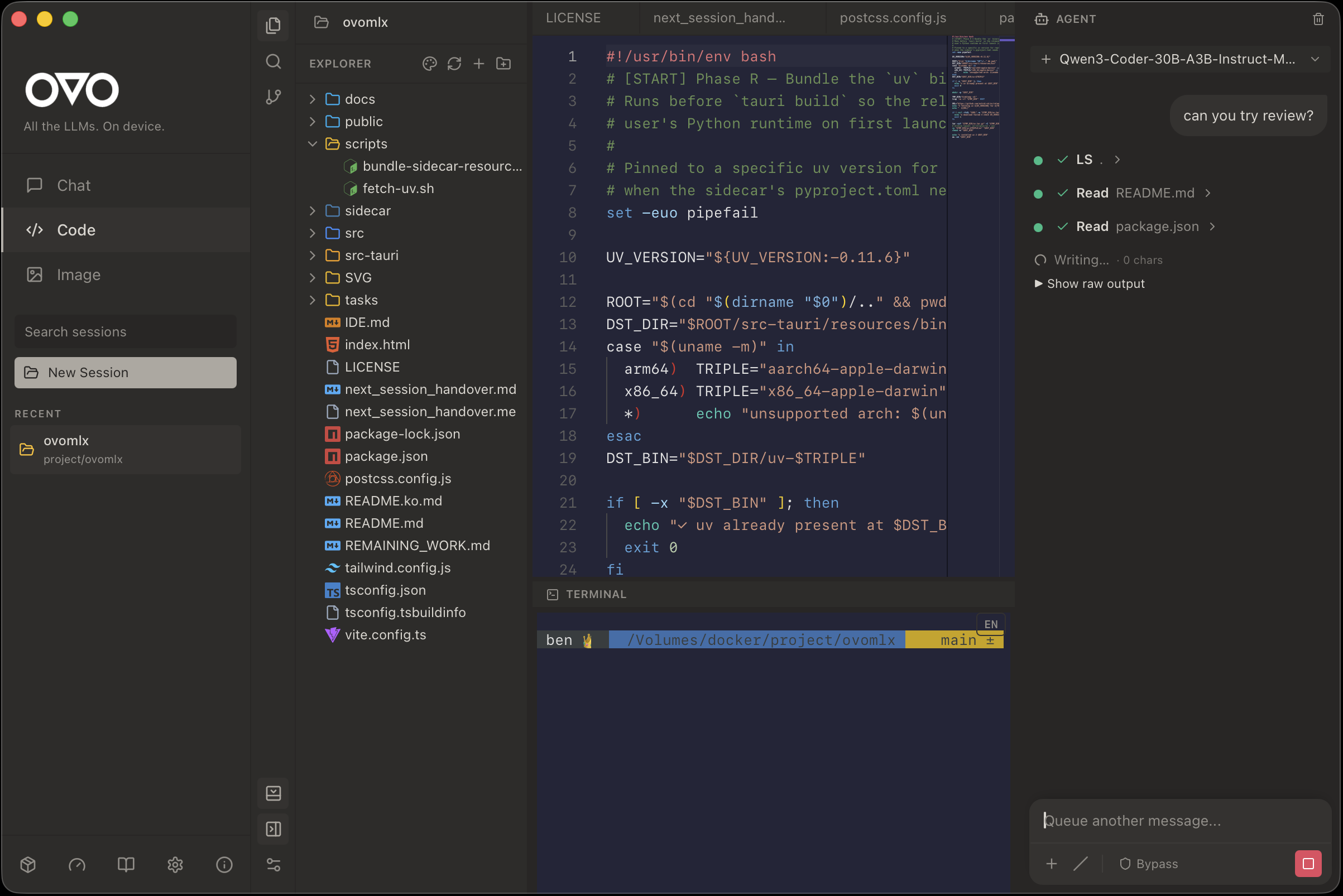Toggle Bypass mode in the agent input
1343x896 pixels.
[1148, 864]
